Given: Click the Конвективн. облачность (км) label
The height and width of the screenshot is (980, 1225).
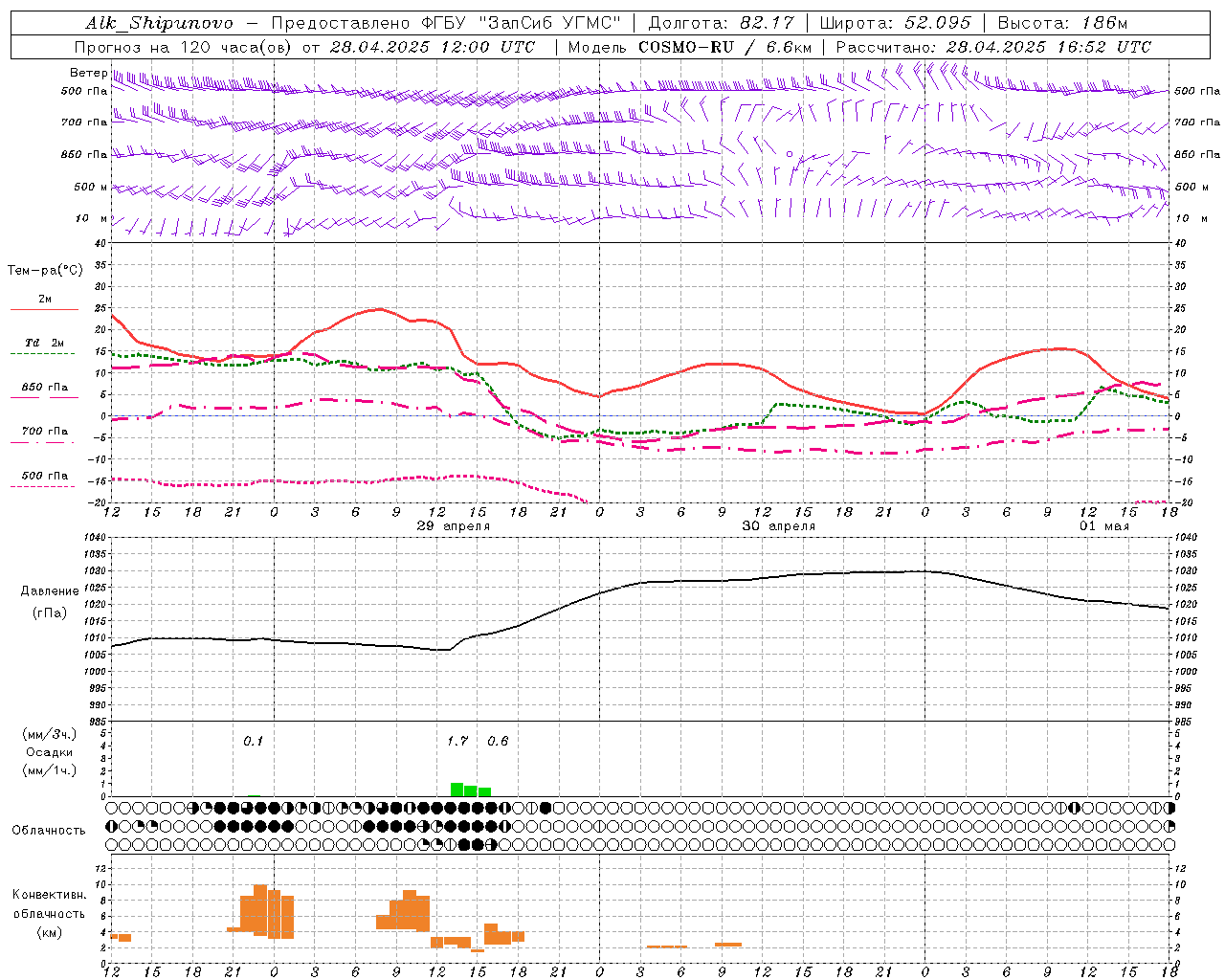Looking at the screenshot, I should point(50,913).
